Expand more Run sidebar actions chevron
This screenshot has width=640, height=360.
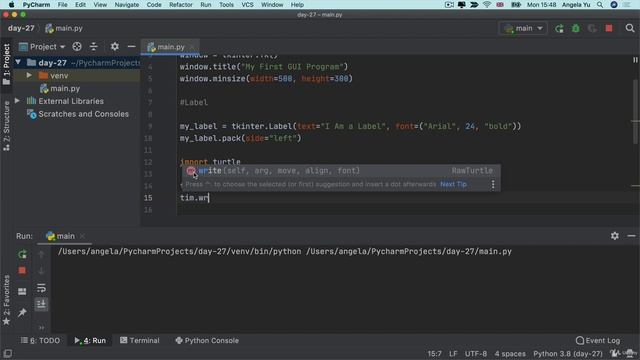tap(41, 327)
